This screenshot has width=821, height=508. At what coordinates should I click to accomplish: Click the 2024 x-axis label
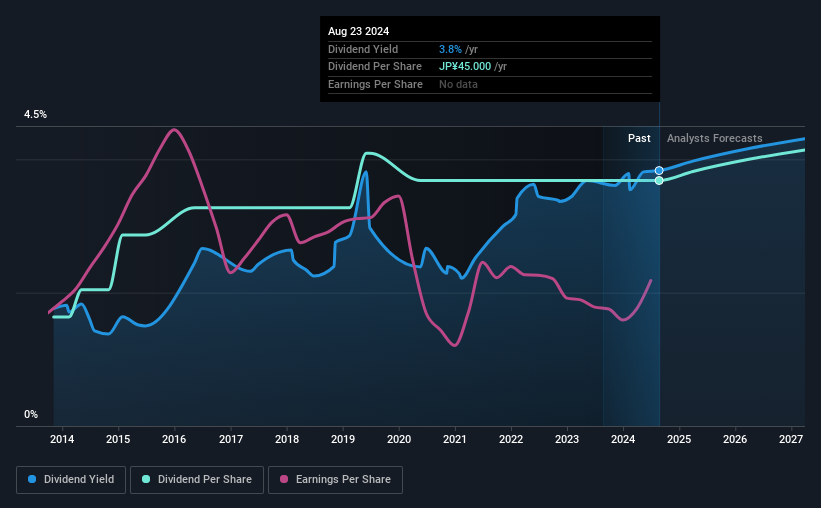click(623, 439)
